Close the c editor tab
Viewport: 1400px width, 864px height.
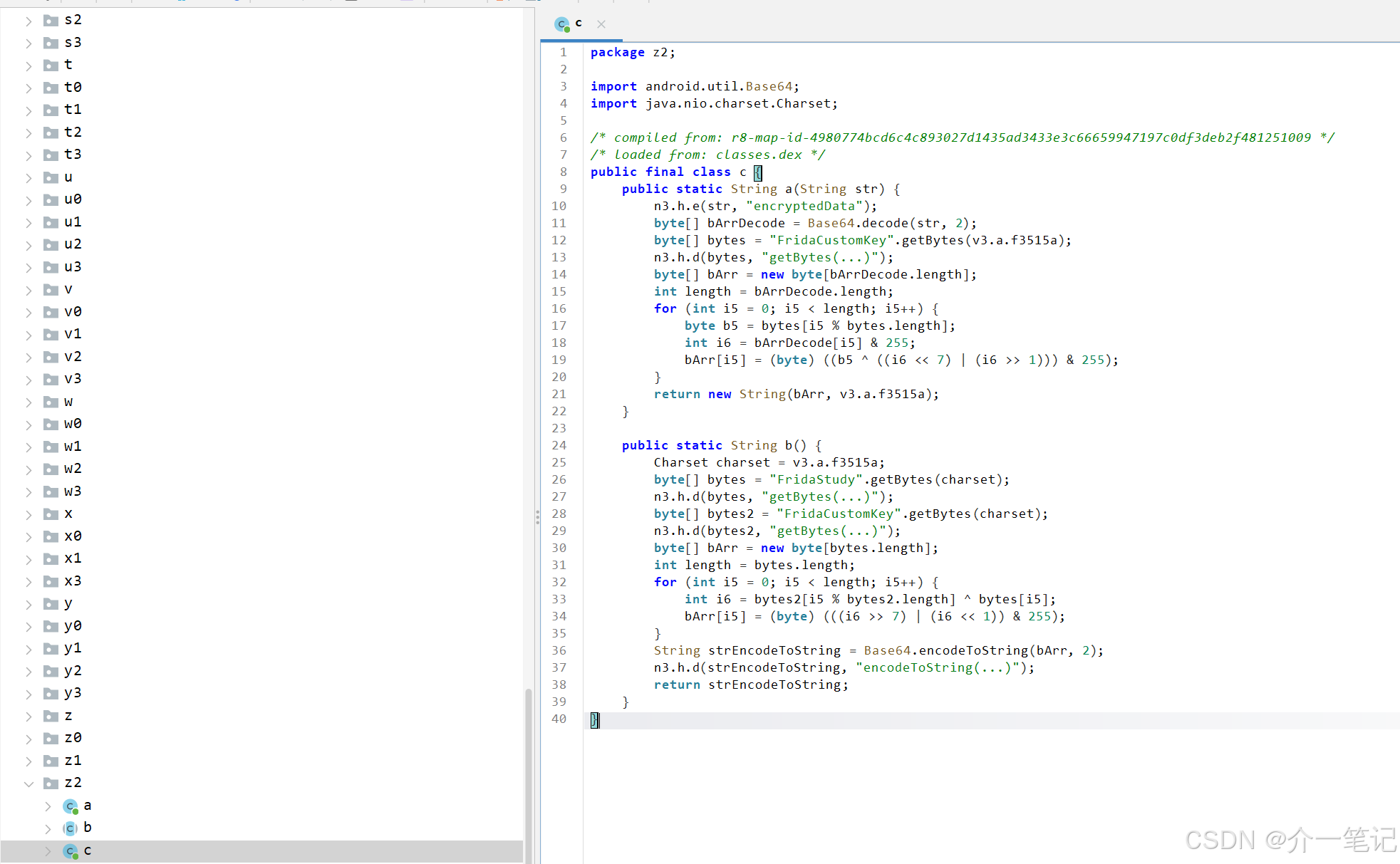coord(601,24)
